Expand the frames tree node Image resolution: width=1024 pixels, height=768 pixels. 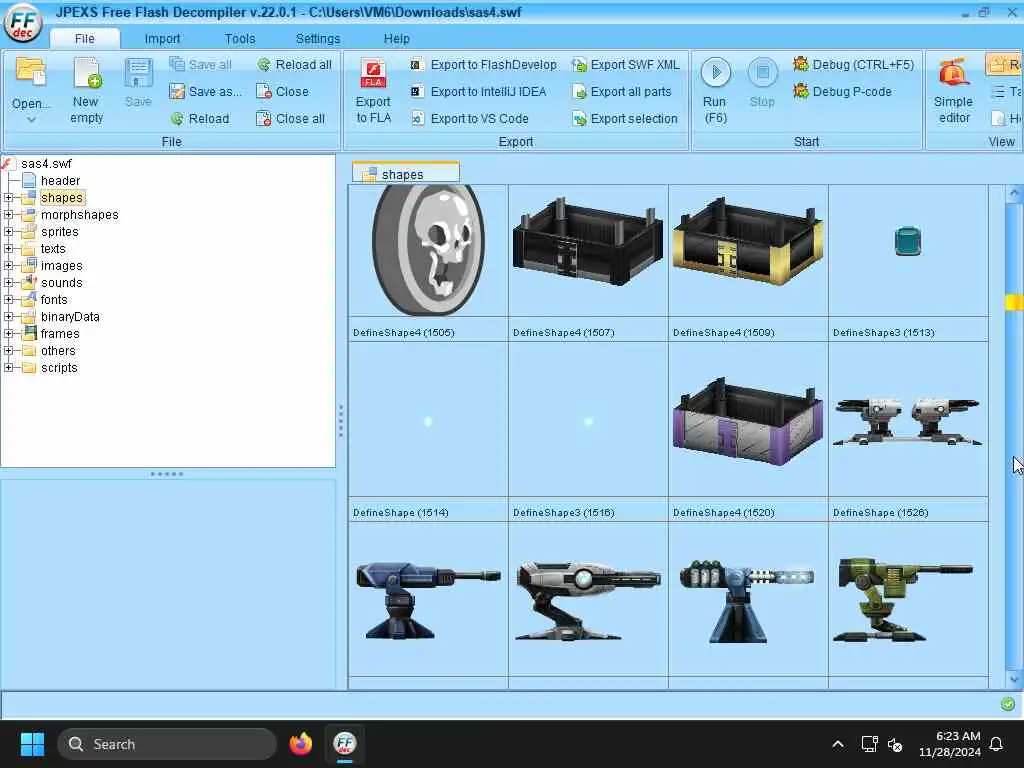[x=8, y=333]
